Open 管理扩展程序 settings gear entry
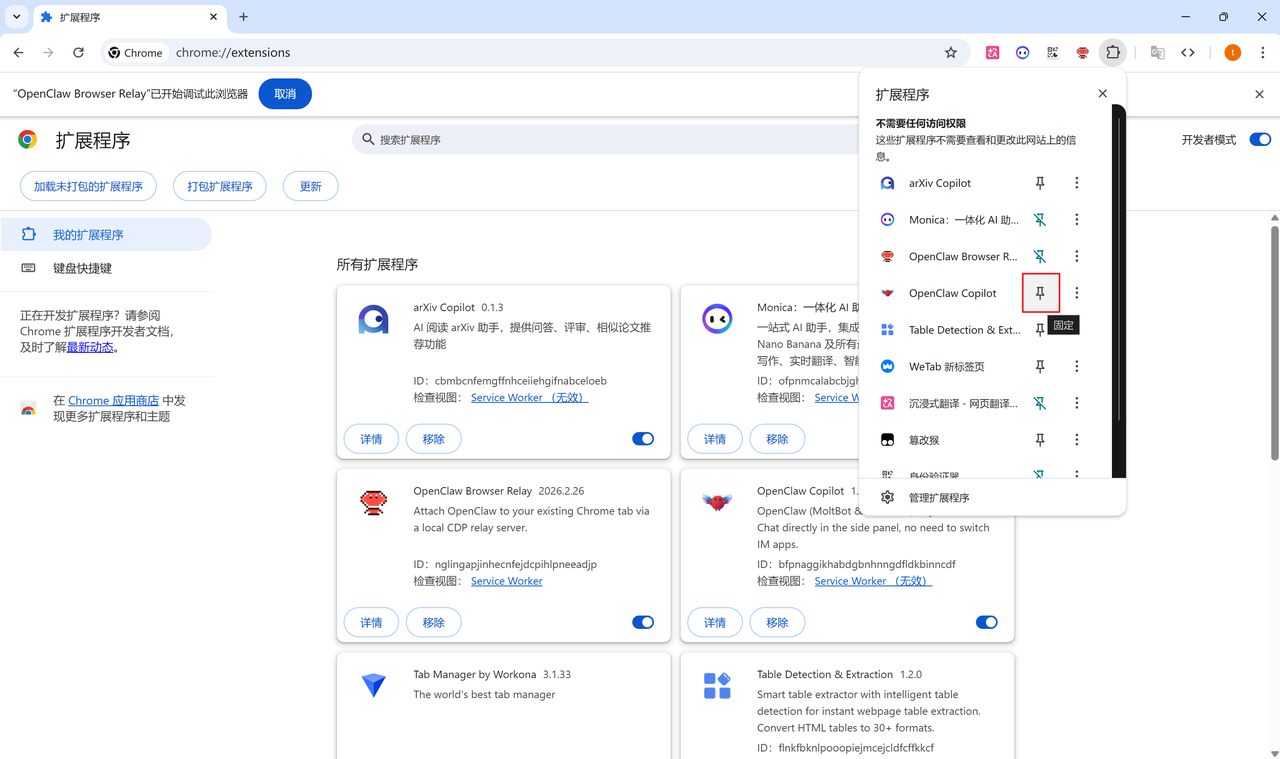The image size is (1280, 759). 938,498
